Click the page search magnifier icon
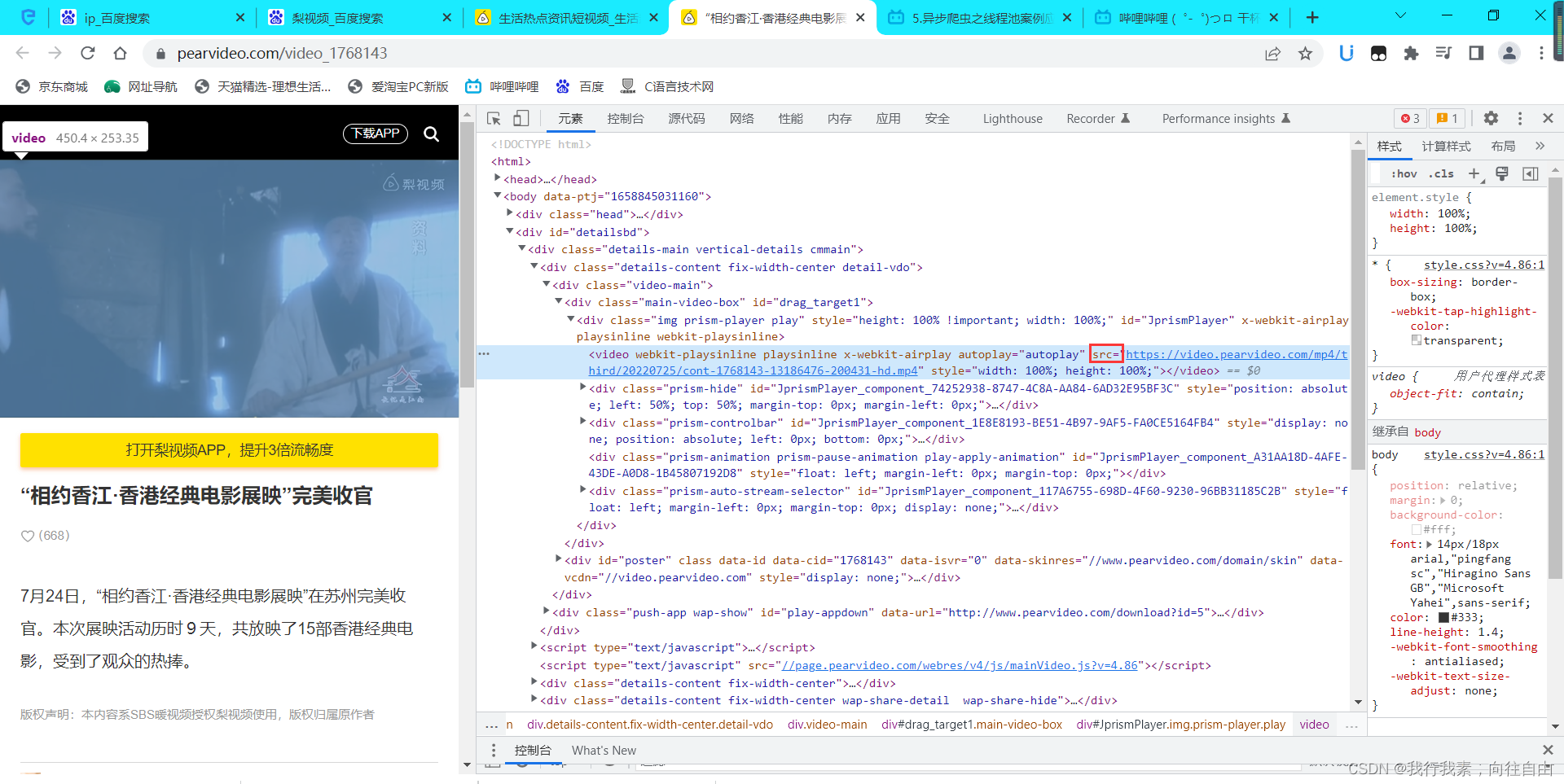 431,134
